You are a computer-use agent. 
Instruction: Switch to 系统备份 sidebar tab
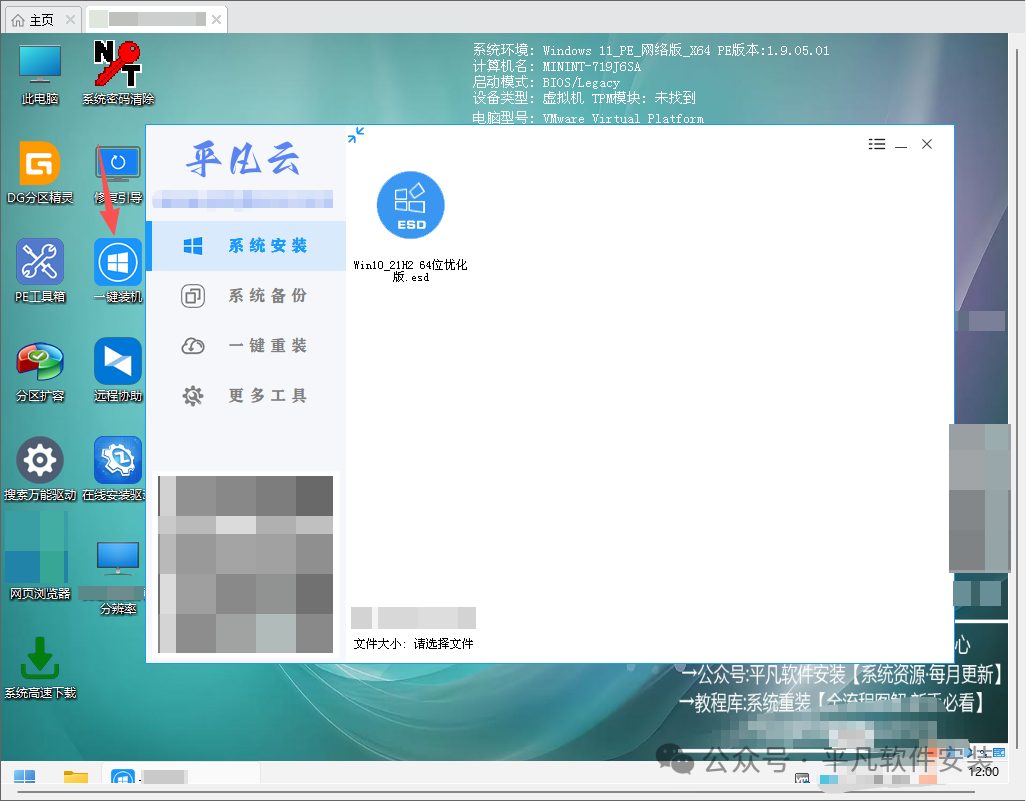point(249,296)
